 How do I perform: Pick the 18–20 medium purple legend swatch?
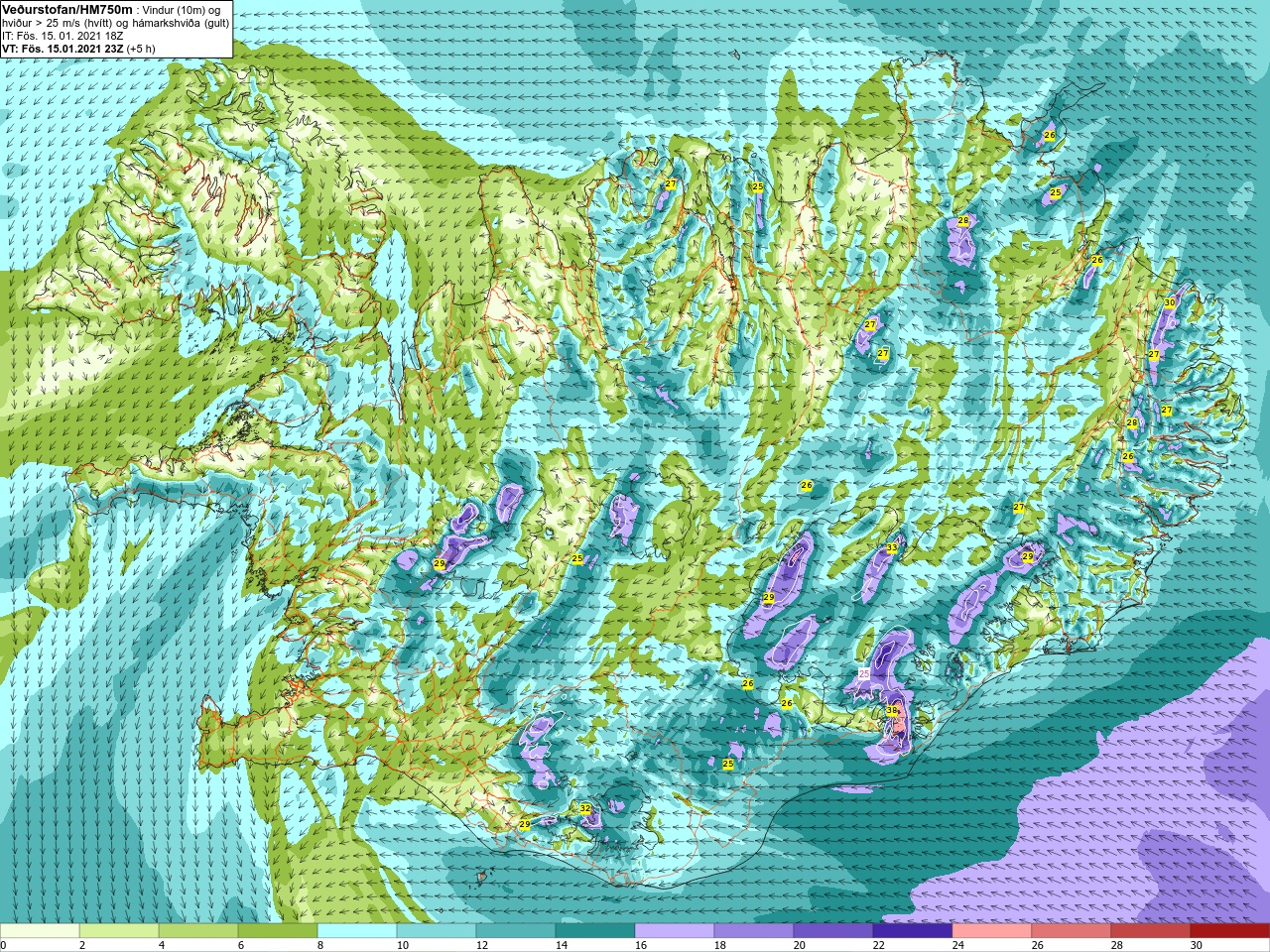coord(754,931)
